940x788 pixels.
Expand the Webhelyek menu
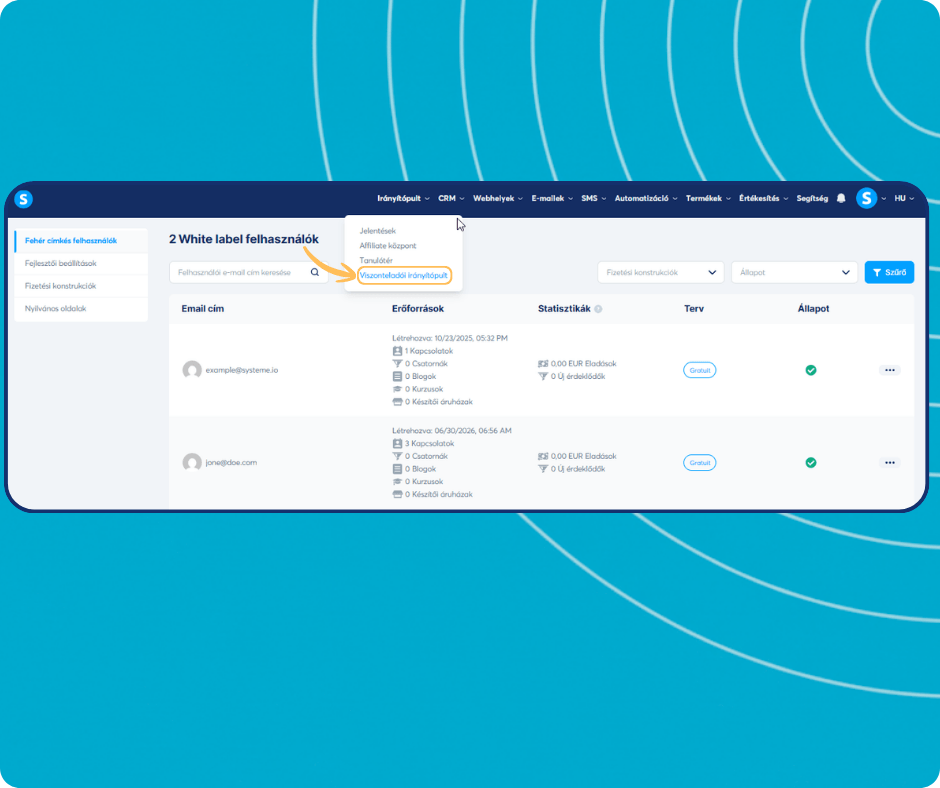click(x=498, y=198)
